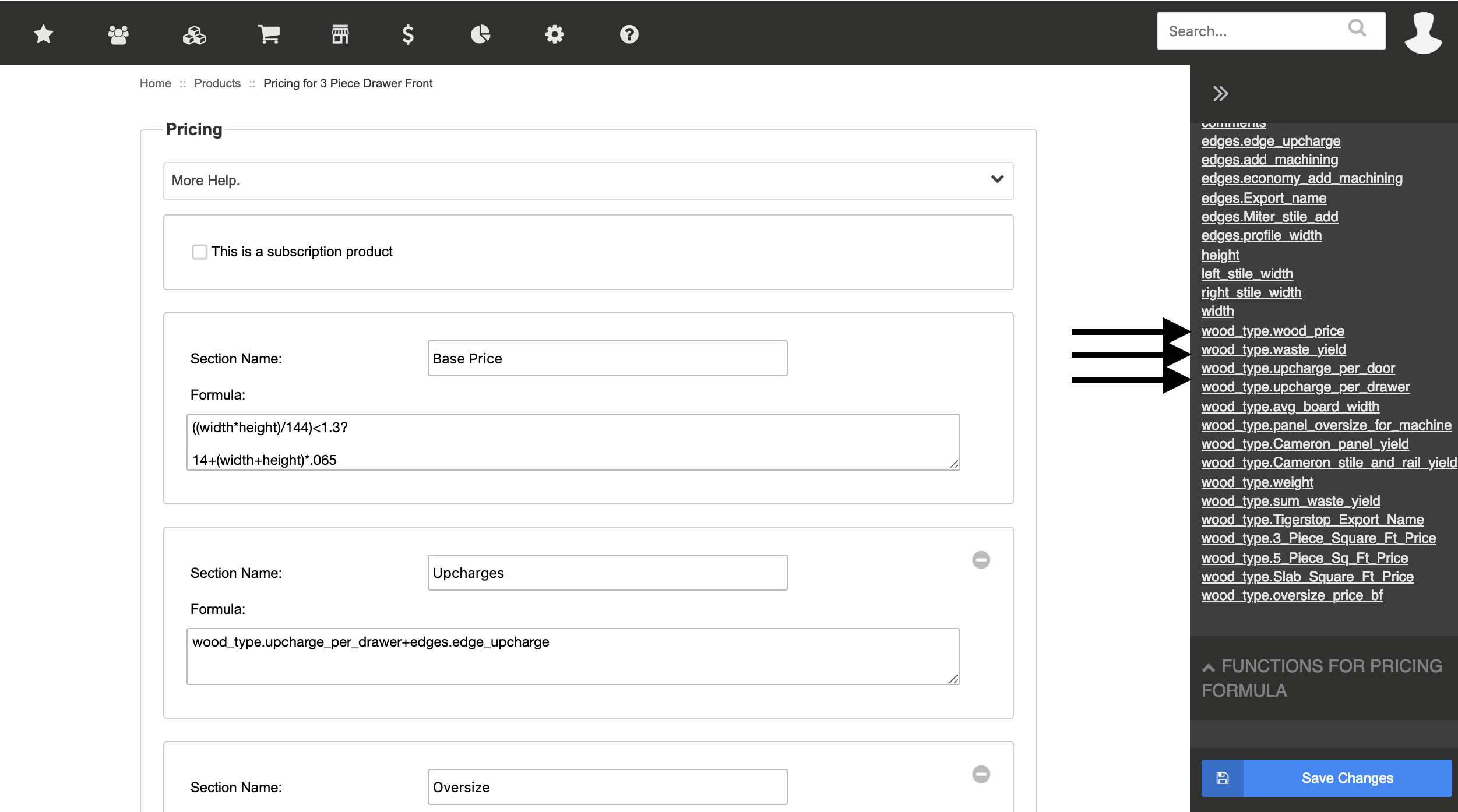This screenshot has height=812, width=1458.
Task: Click the favorites star icon
Action: pyautogui.click(x=44, y=33)
